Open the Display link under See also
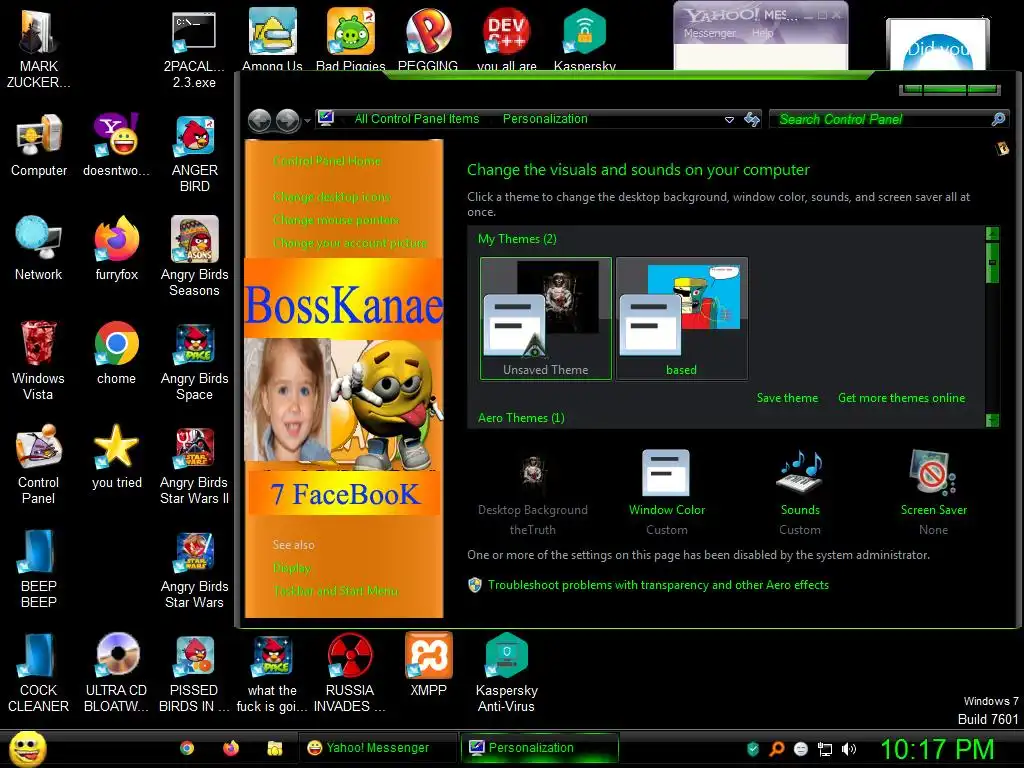 click(291, 568)
